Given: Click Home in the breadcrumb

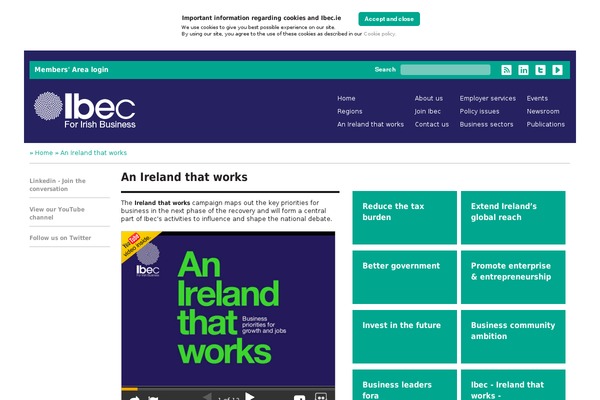Looking at the screenshot, I should pos(44,153).
